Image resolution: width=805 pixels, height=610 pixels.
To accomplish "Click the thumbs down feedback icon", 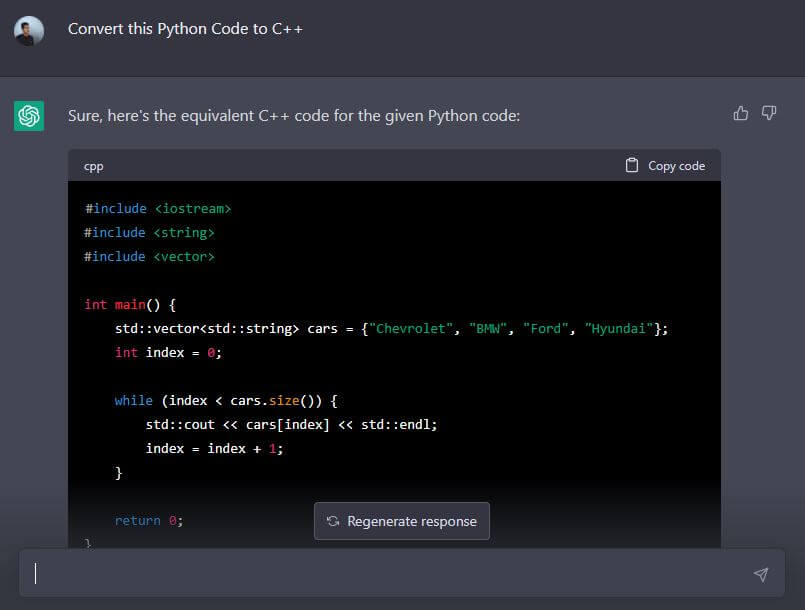I will (769, 113).
